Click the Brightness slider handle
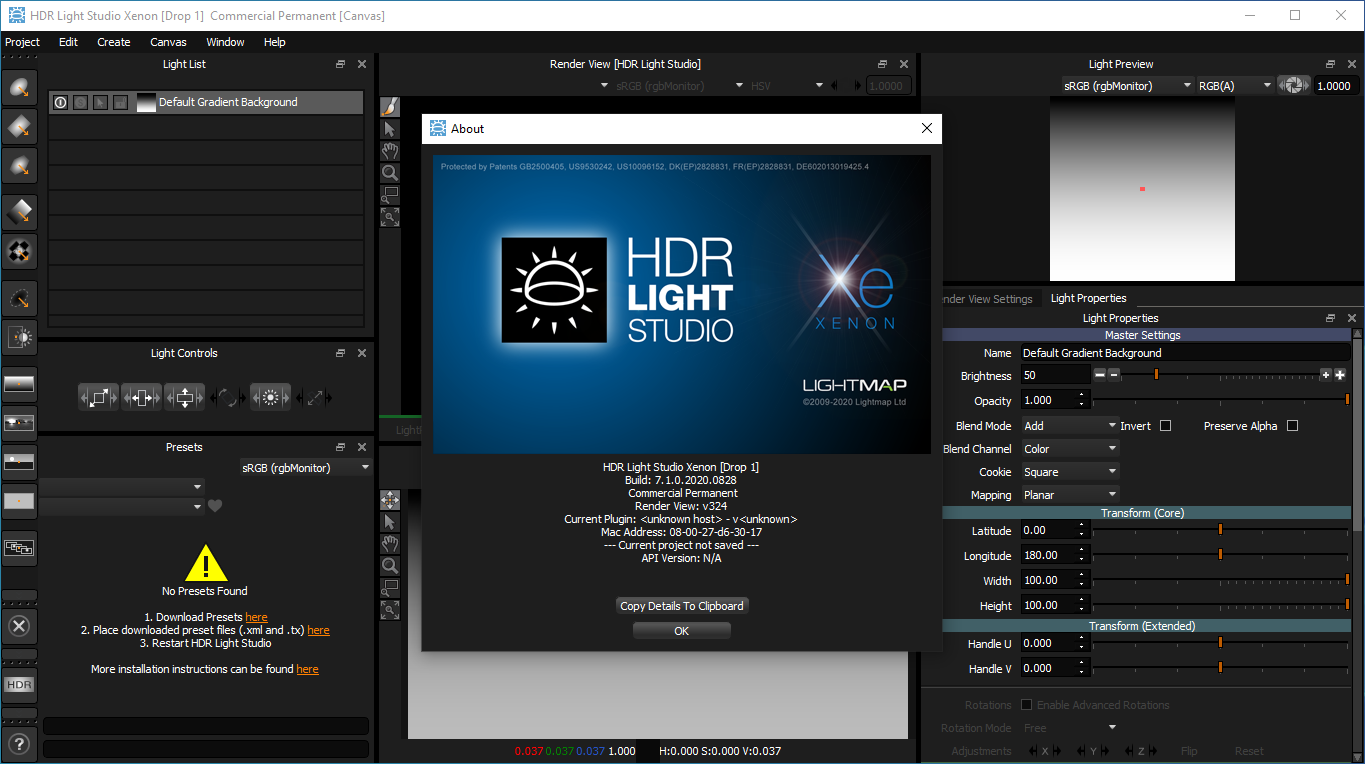 pyautogui.click(x=1156, y=374)
